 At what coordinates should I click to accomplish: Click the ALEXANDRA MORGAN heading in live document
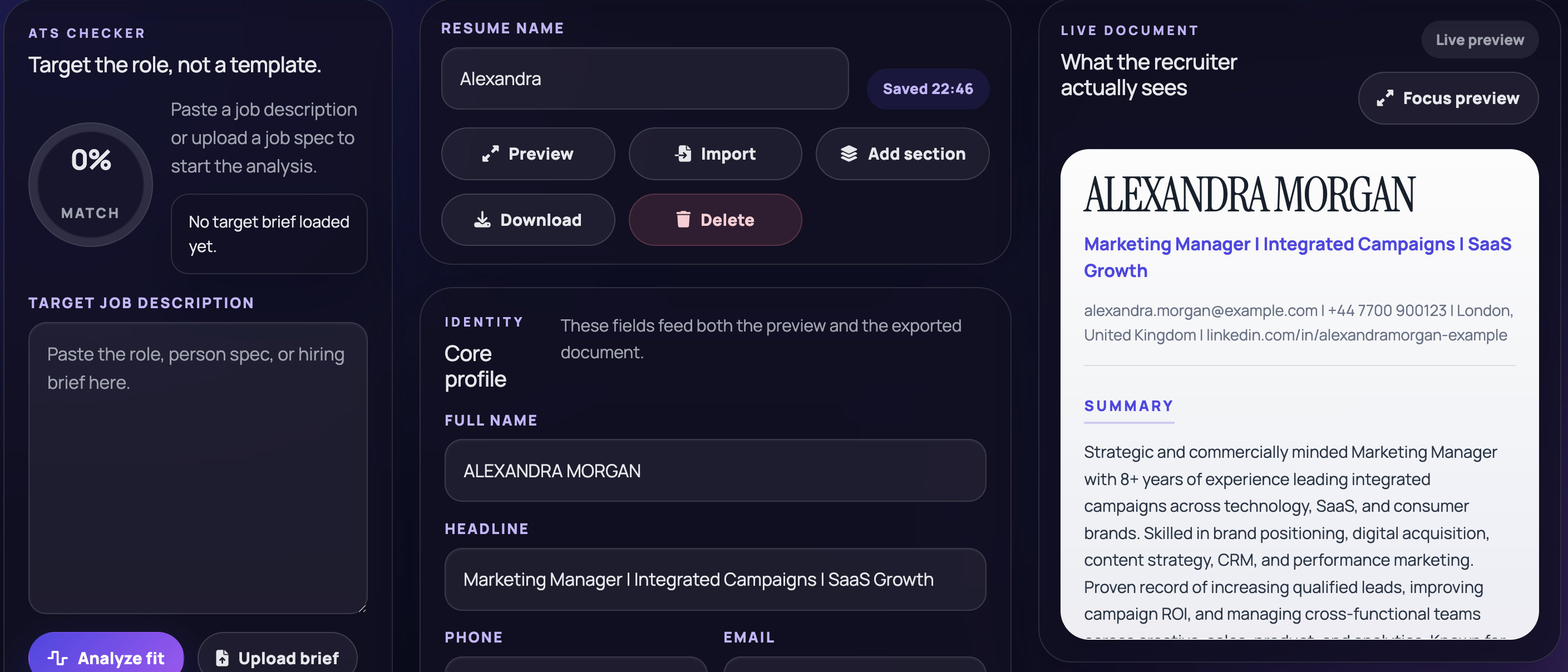click(x=1249, y=195)
